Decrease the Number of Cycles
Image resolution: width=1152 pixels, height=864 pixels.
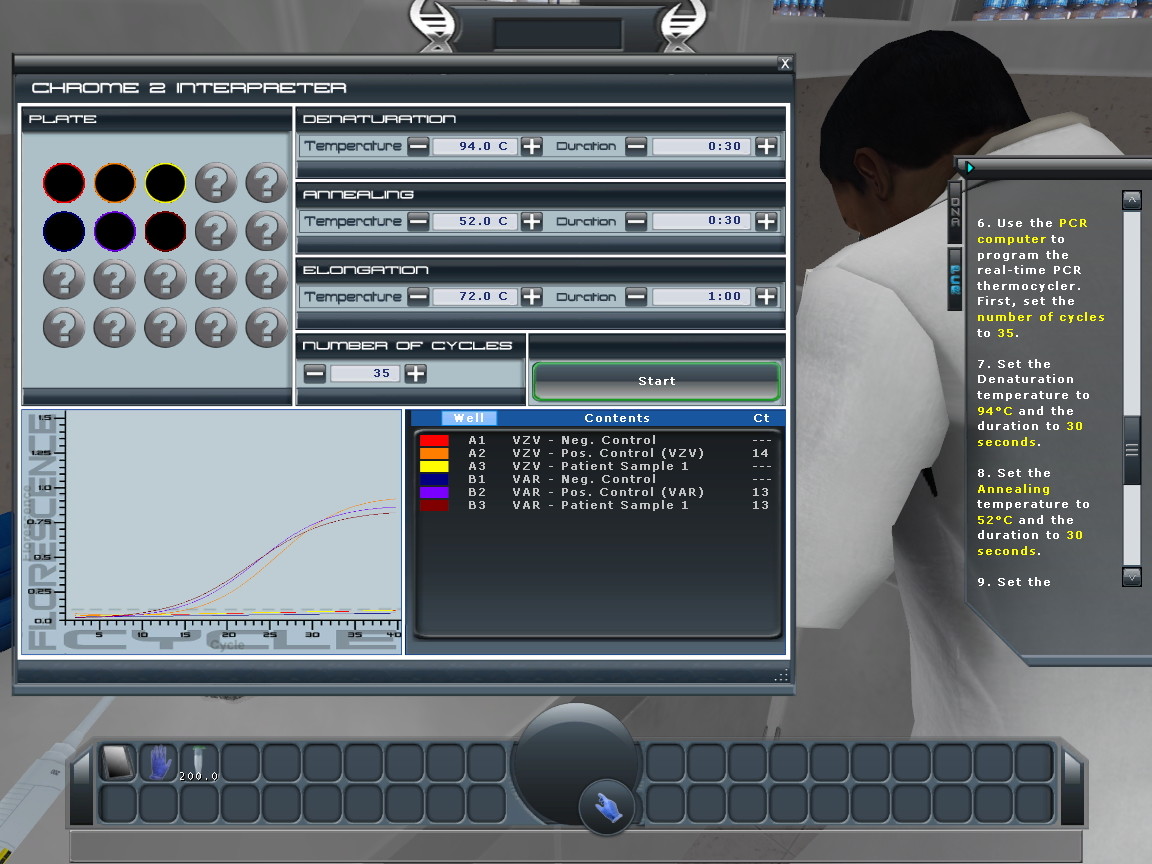(314, 374)
